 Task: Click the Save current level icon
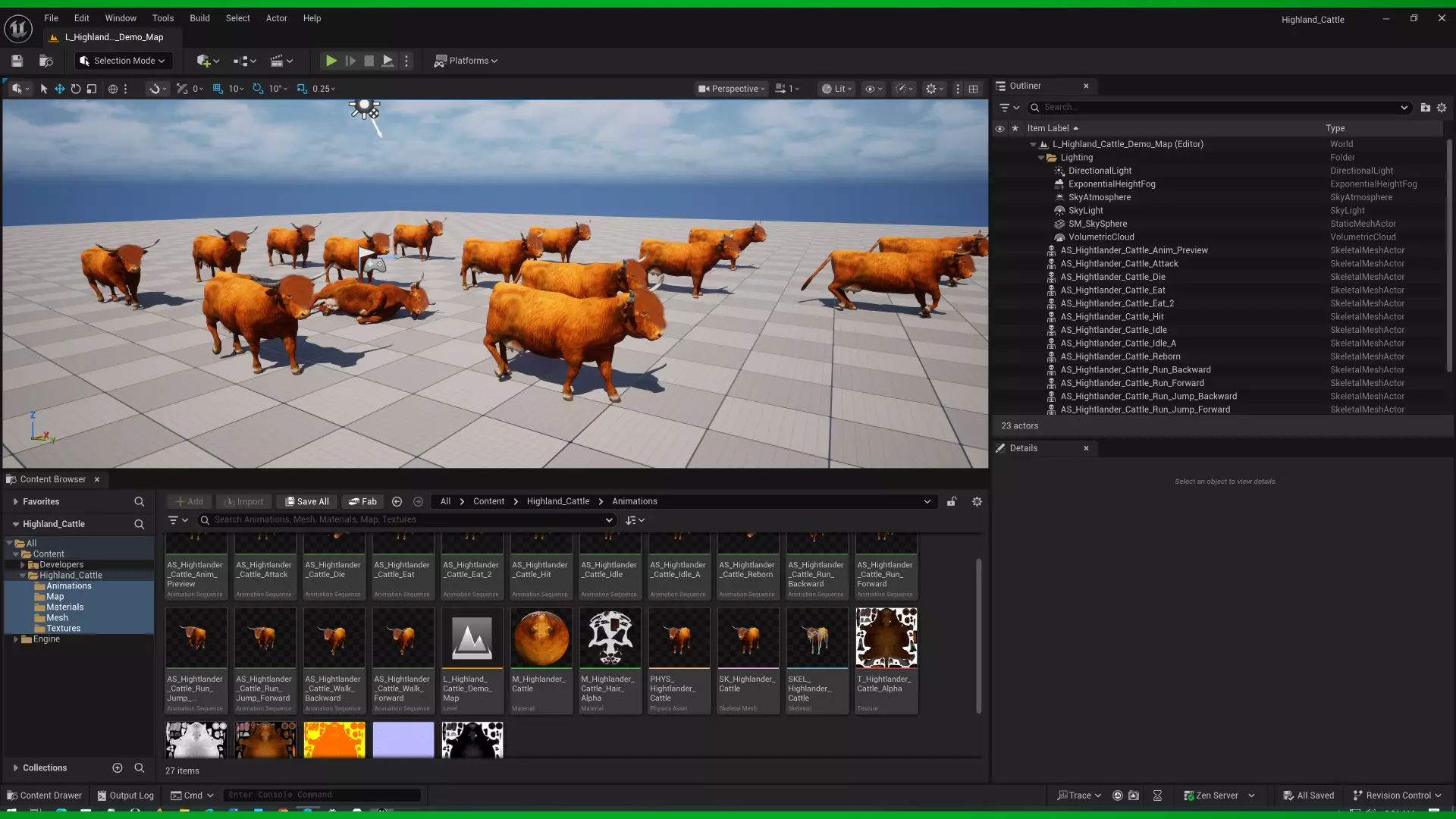[17, 61]
